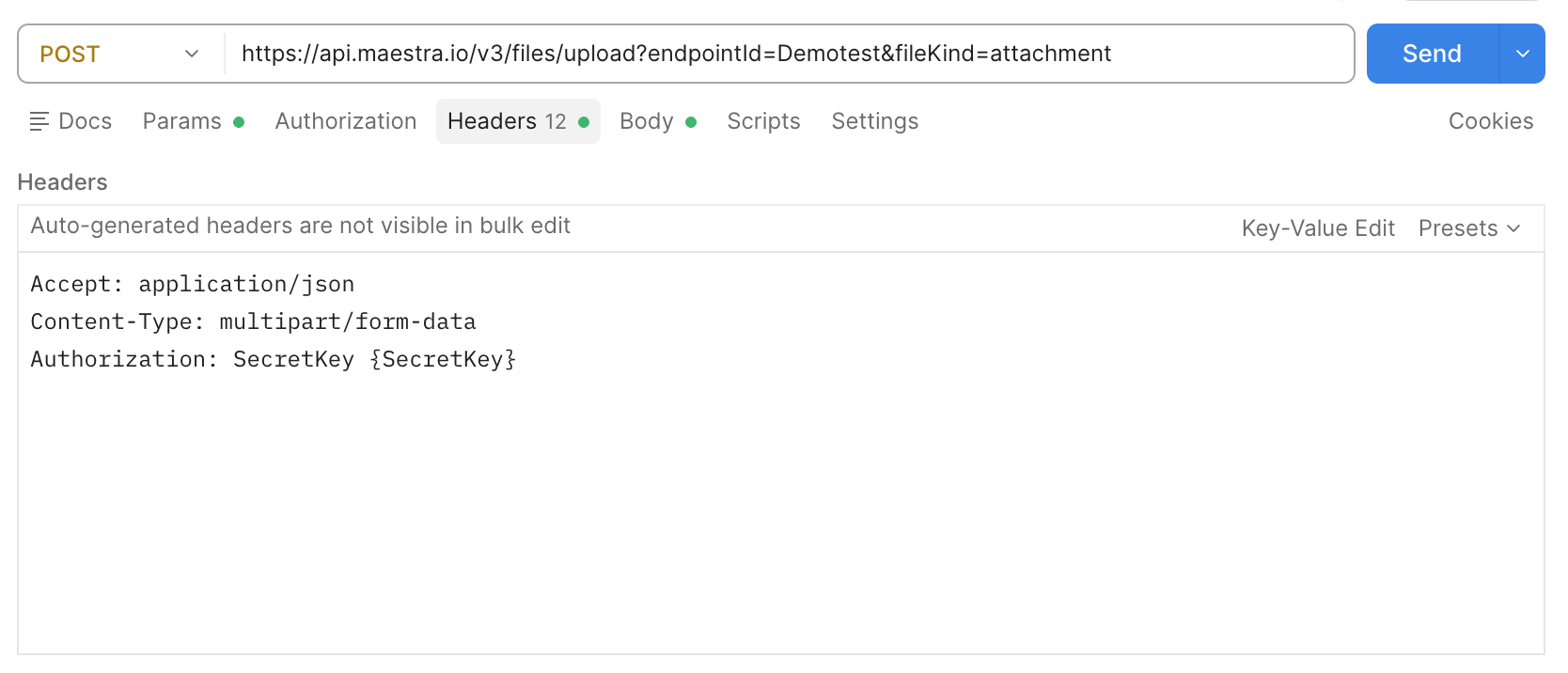Click the green dot beside Body

(x=691, y=122)
